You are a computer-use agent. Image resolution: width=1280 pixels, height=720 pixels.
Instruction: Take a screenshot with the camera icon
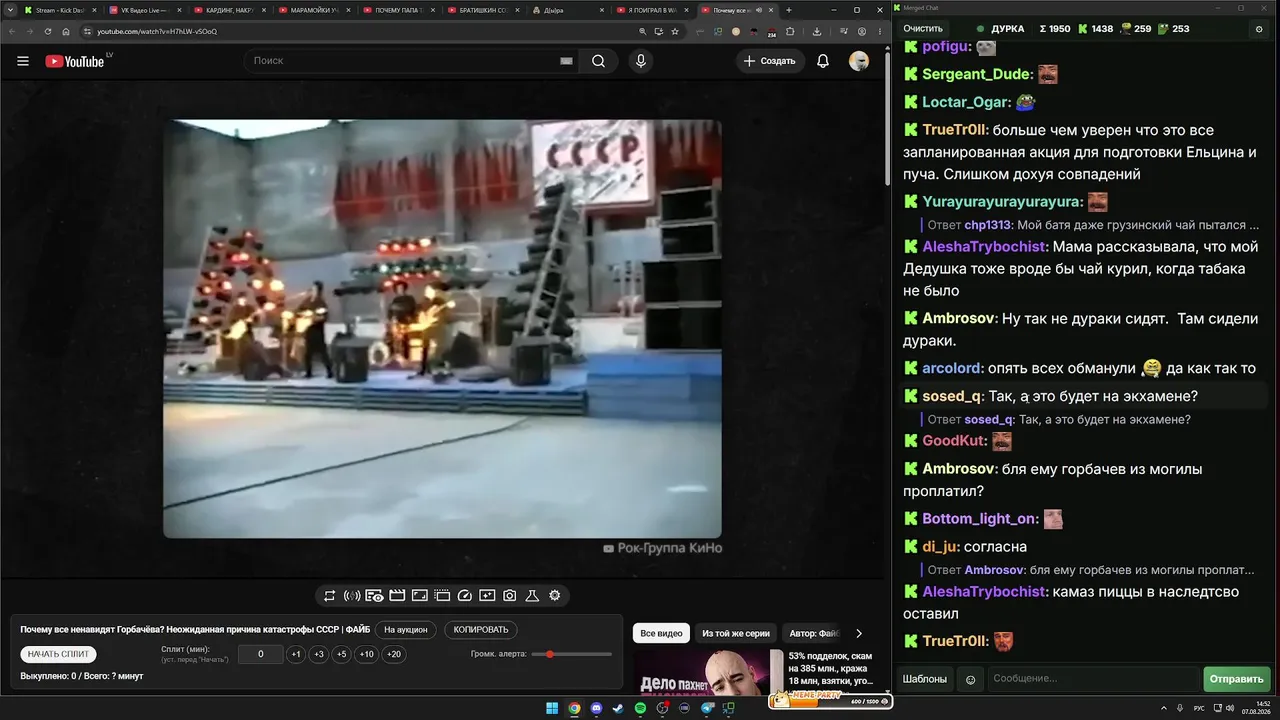(510, 595)
